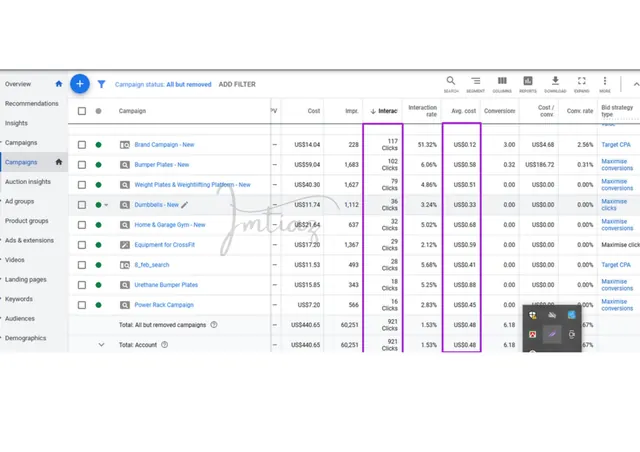Sort by the Cost column header
640x452 pixels.
tap(314, 111)
